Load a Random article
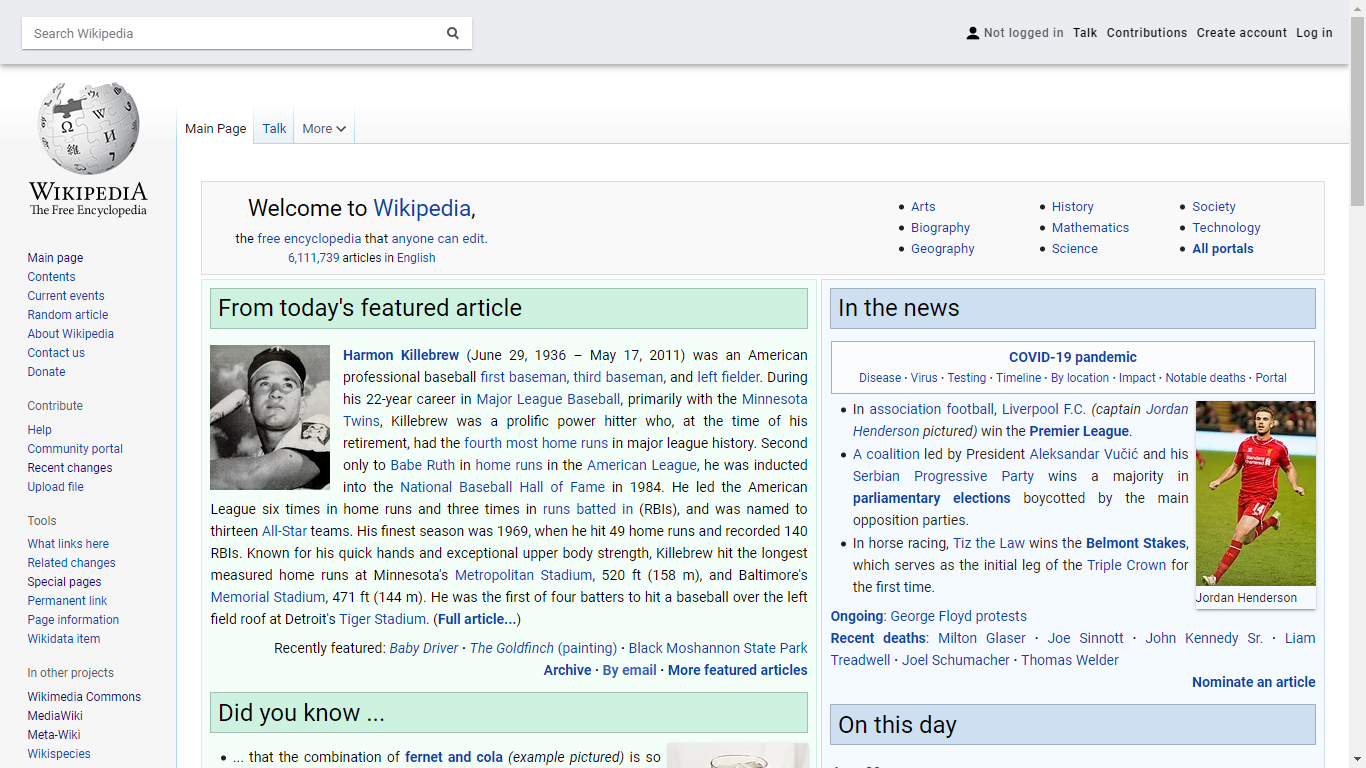The height and width of the screenshot is (768, 1366). click(x=68, y=315)
